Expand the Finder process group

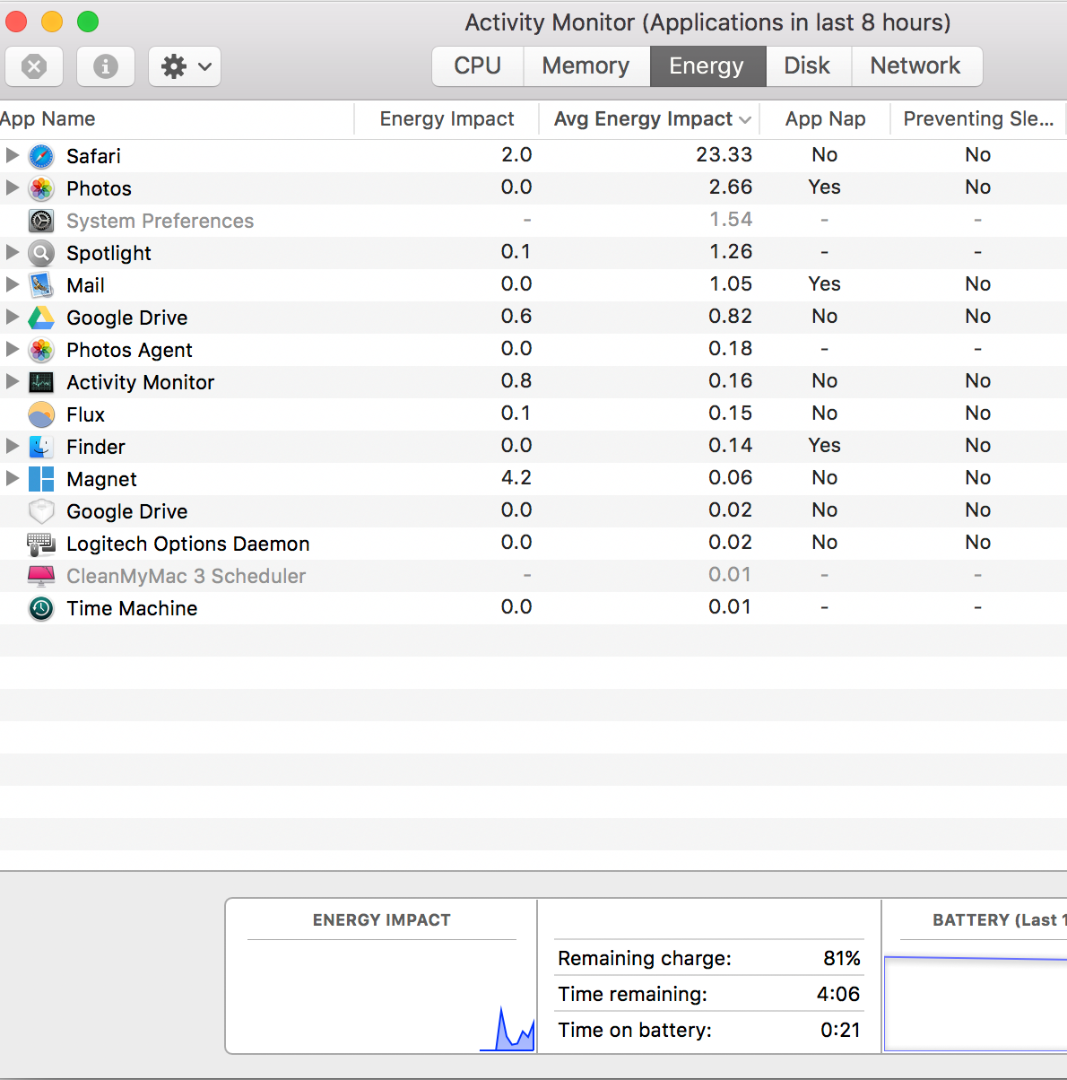[12, 447]
